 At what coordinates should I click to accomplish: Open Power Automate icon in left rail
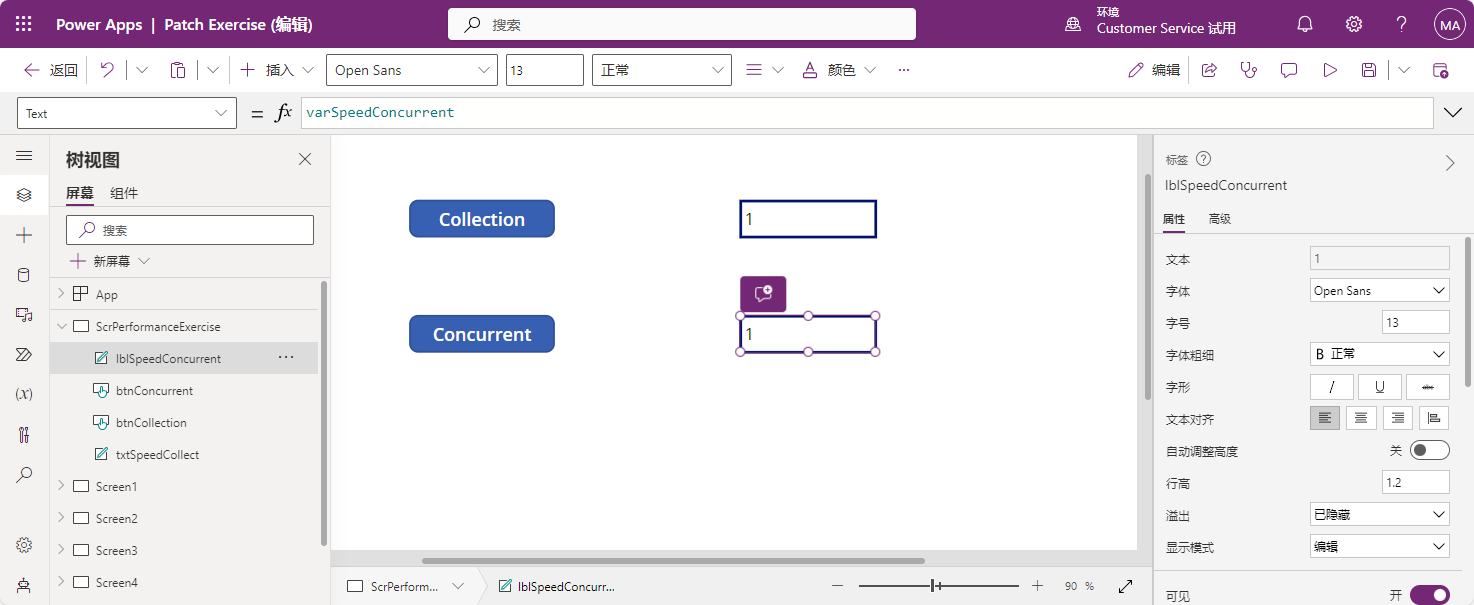(25, 355)
